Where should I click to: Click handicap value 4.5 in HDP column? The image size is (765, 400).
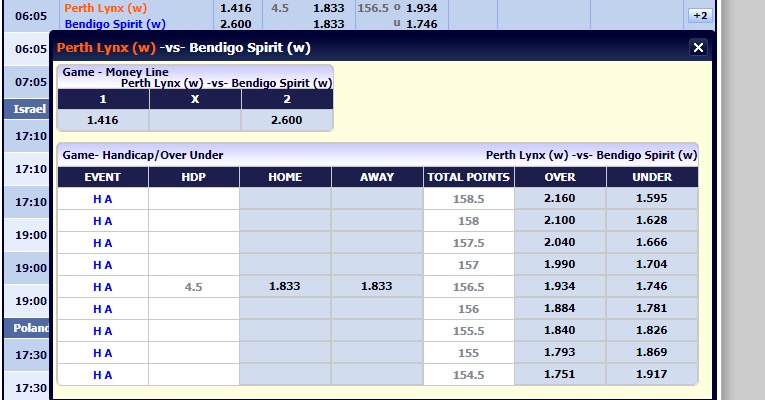click(x=193, y=287)
